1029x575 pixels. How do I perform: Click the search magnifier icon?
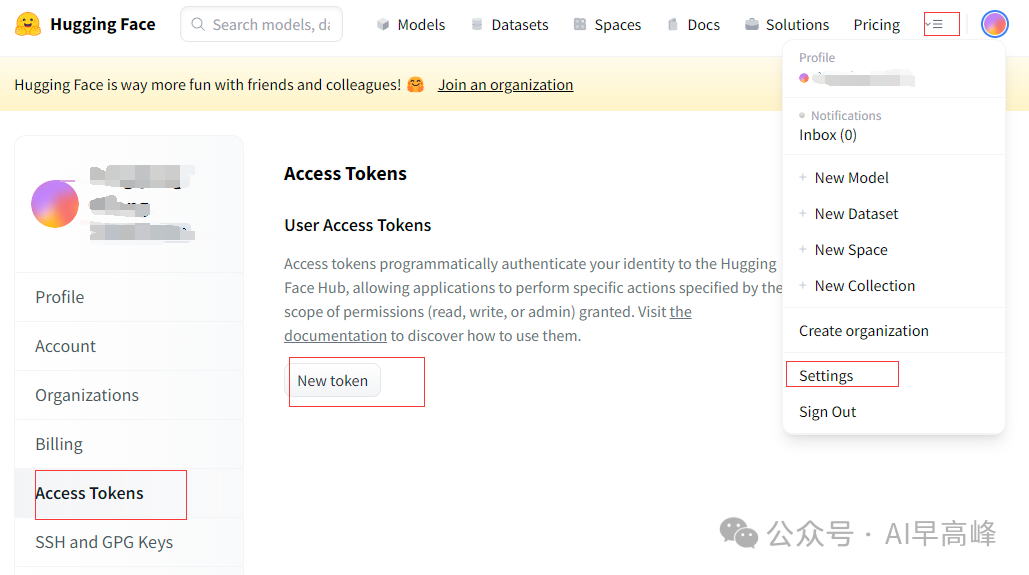tap(198, 24)
